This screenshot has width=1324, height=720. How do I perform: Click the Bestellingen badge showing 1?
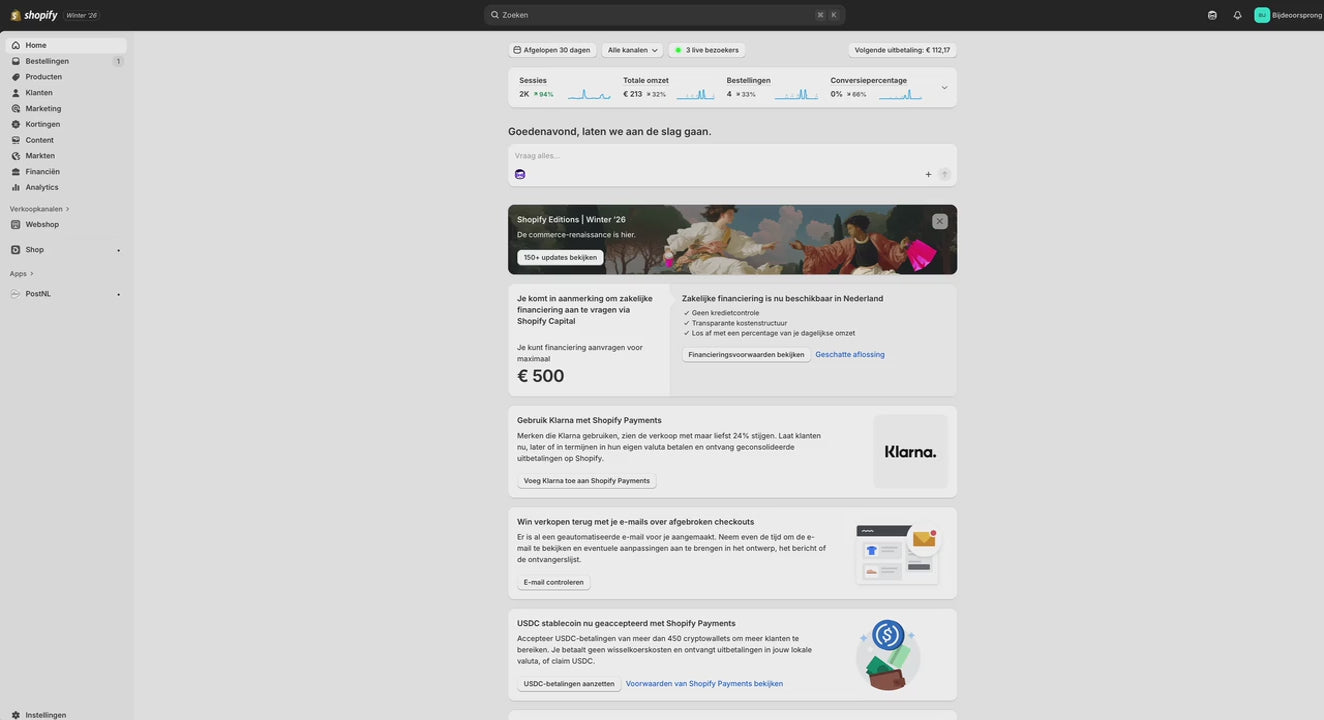[118, 61]
